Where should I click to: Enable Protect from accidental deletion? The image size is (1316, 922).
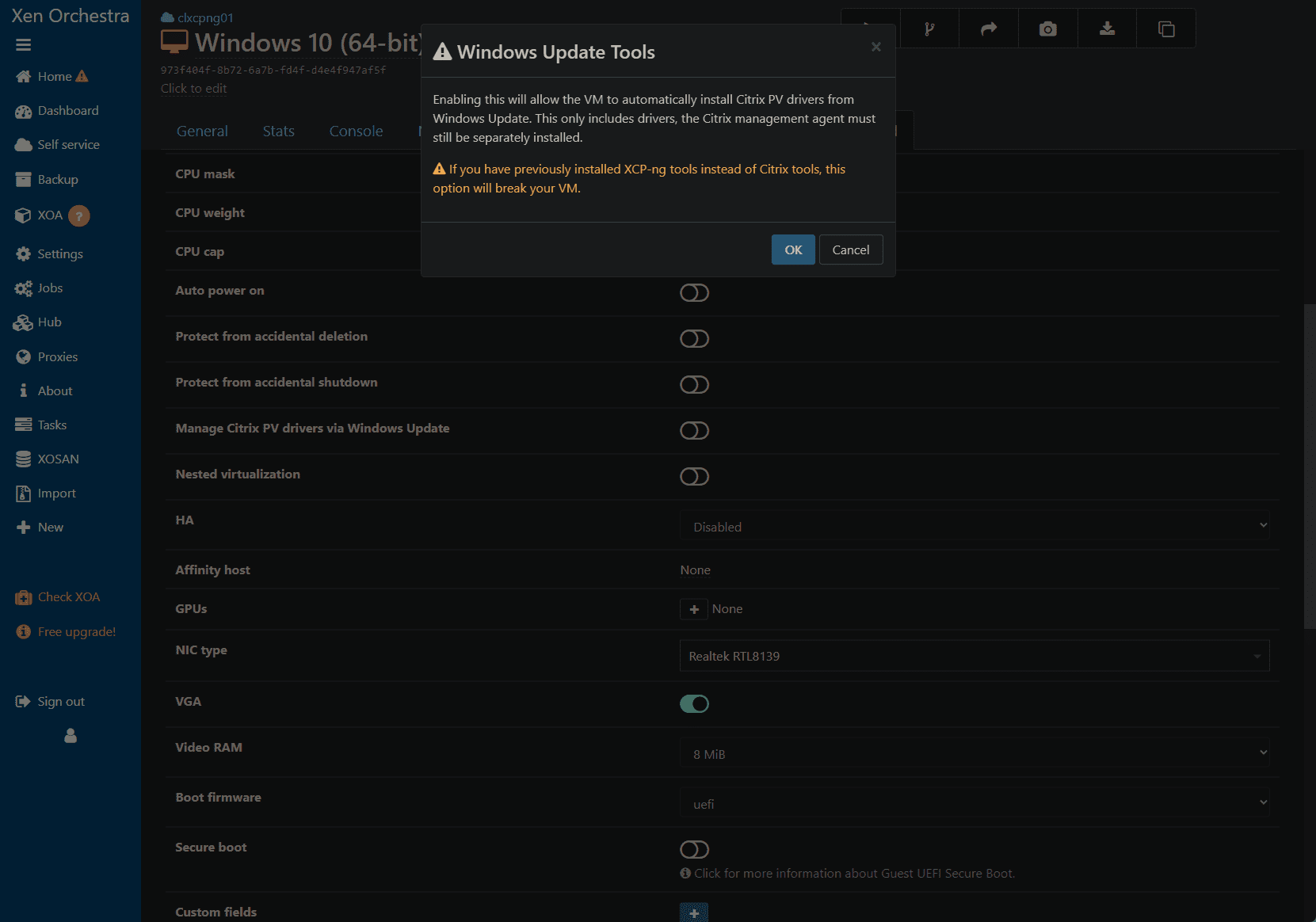694,339
